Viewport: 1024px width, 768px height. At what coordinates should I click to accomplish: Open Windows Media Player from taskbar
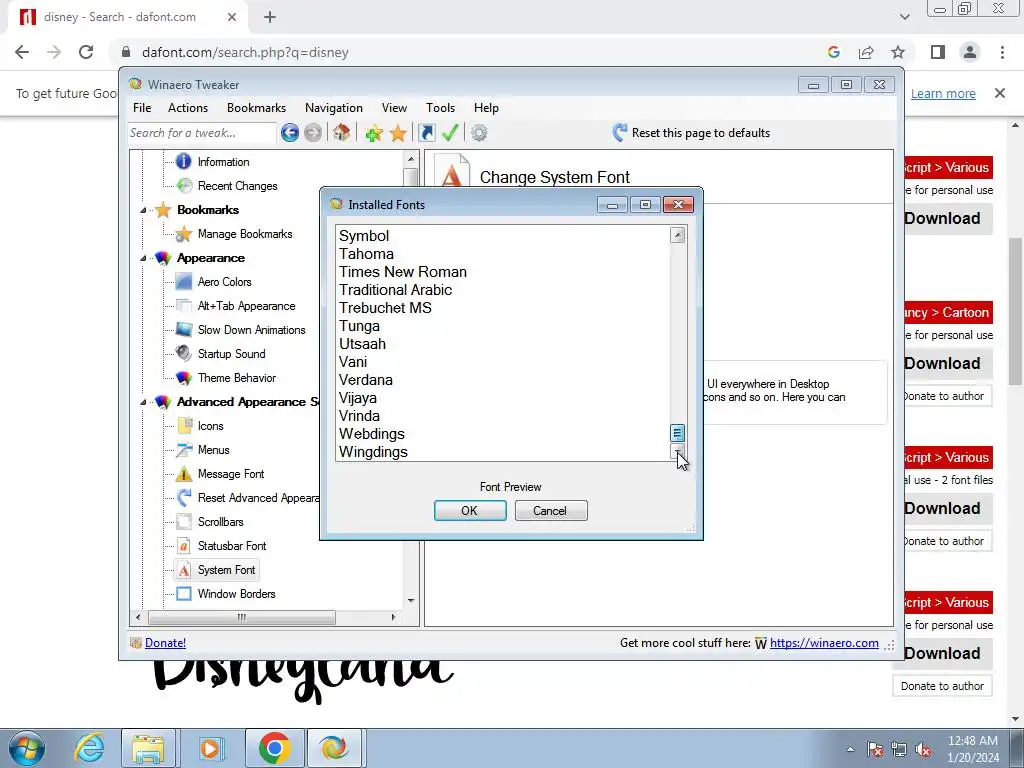[210, 748]
